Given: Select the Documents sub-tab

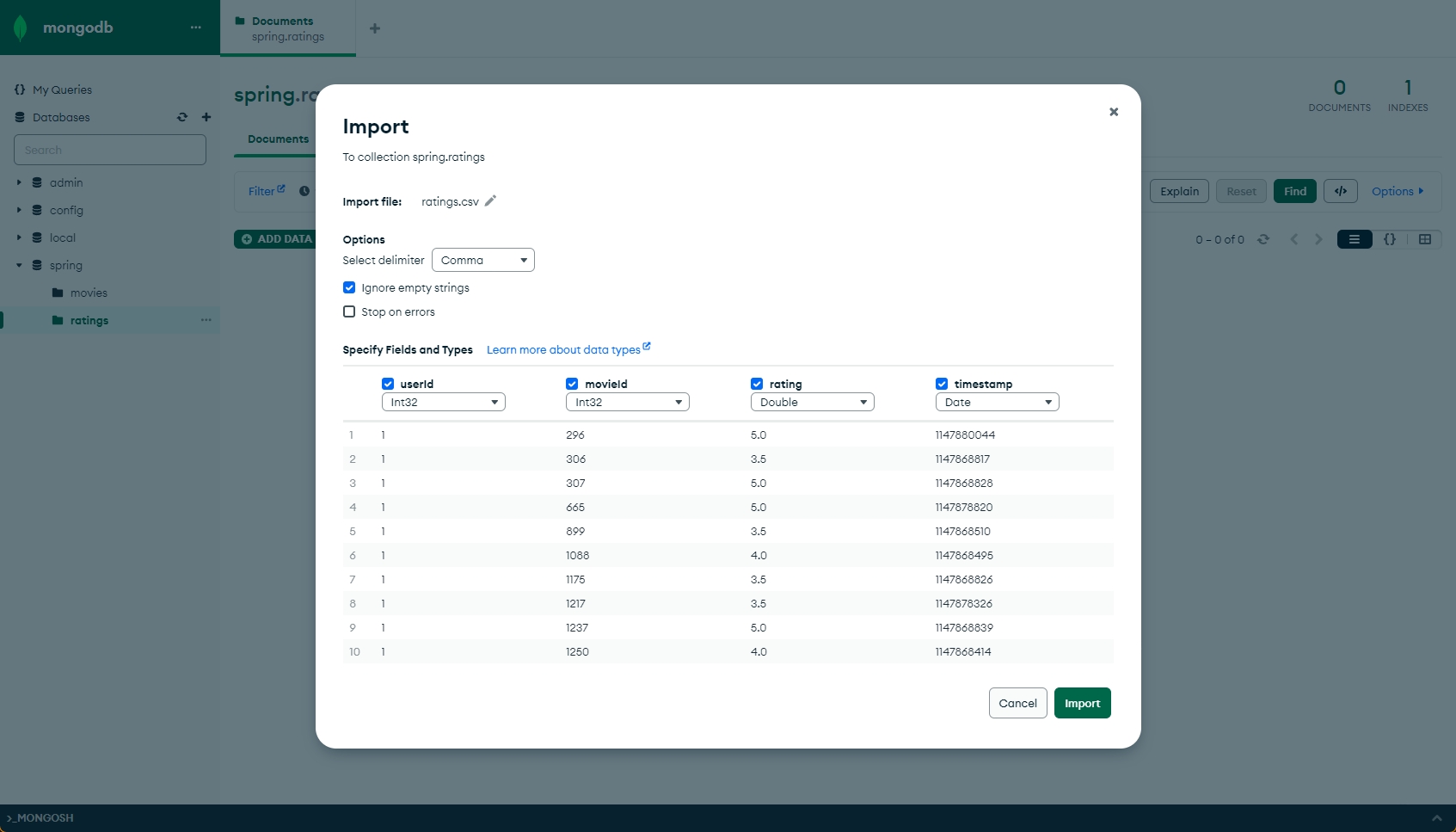Looking at the screenshot, I should click(278, 139).
